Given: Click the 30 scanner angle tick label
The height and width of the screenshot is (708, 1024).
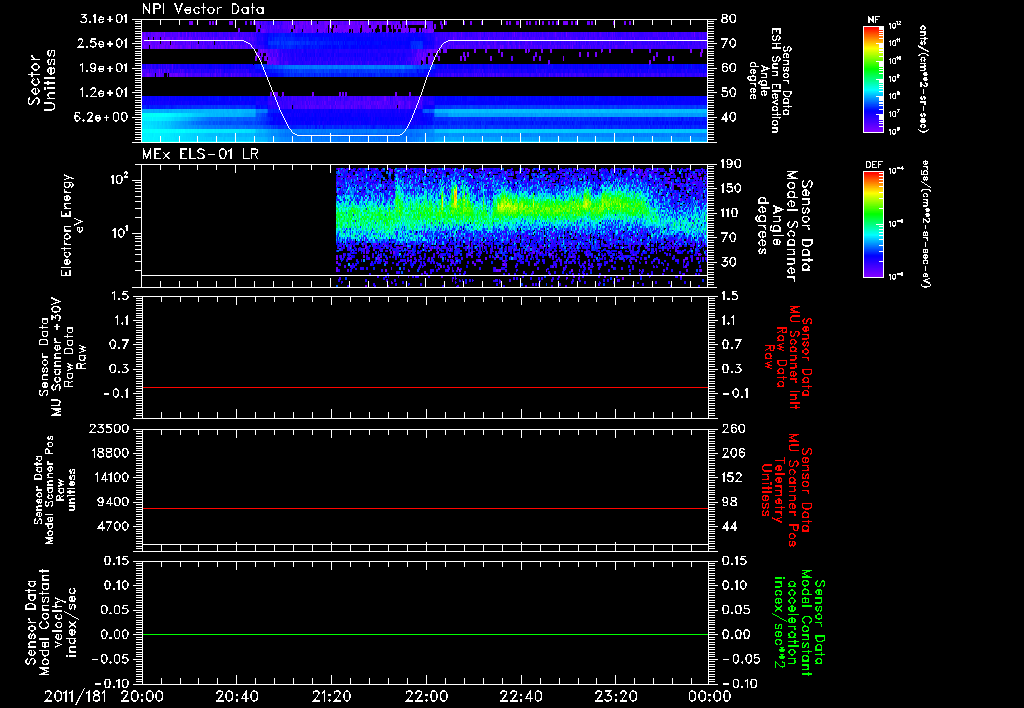Looking at the screenshot, I should [729, 262].
